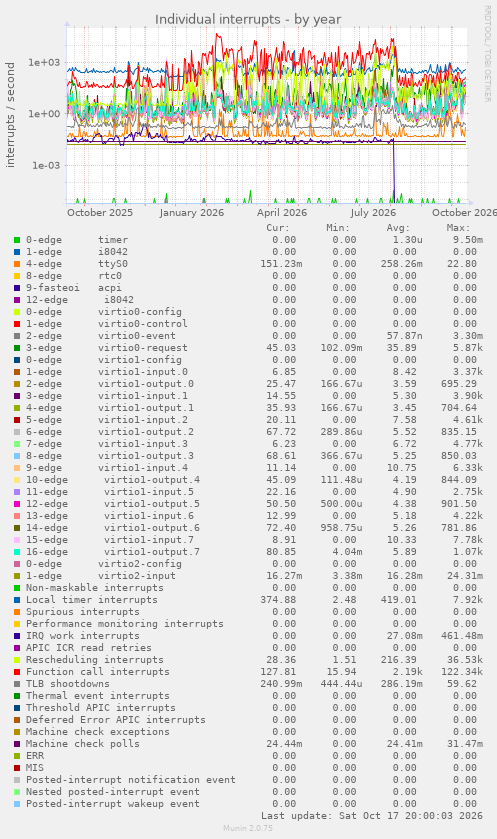Click the '7.78k' max for virtio1-input.7
497x839 pixels.
468,540
